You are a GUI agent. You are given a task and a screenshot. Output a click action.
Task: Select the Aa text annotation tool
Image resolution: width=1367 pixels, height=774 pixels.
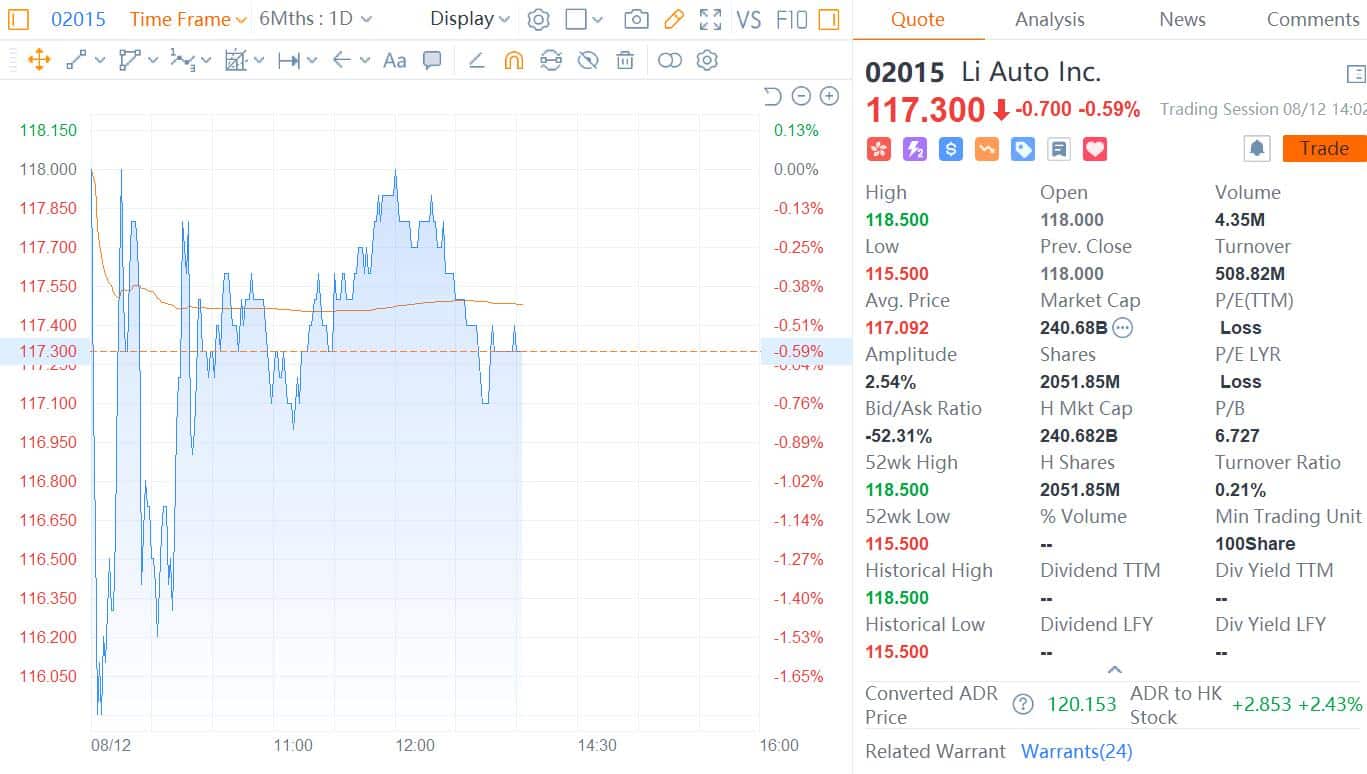[394, 61]
